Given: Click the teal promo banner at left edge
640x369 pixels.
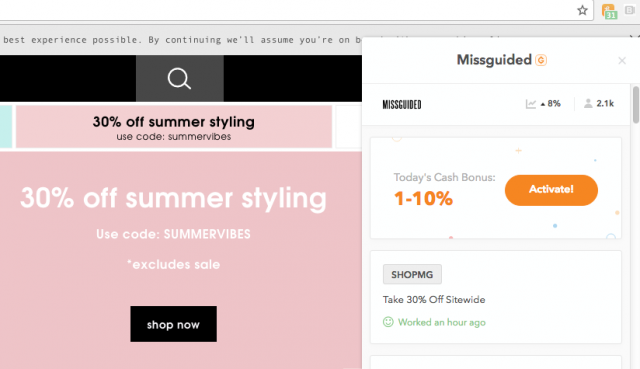Looking at the screenshot, I should [6, 127].
